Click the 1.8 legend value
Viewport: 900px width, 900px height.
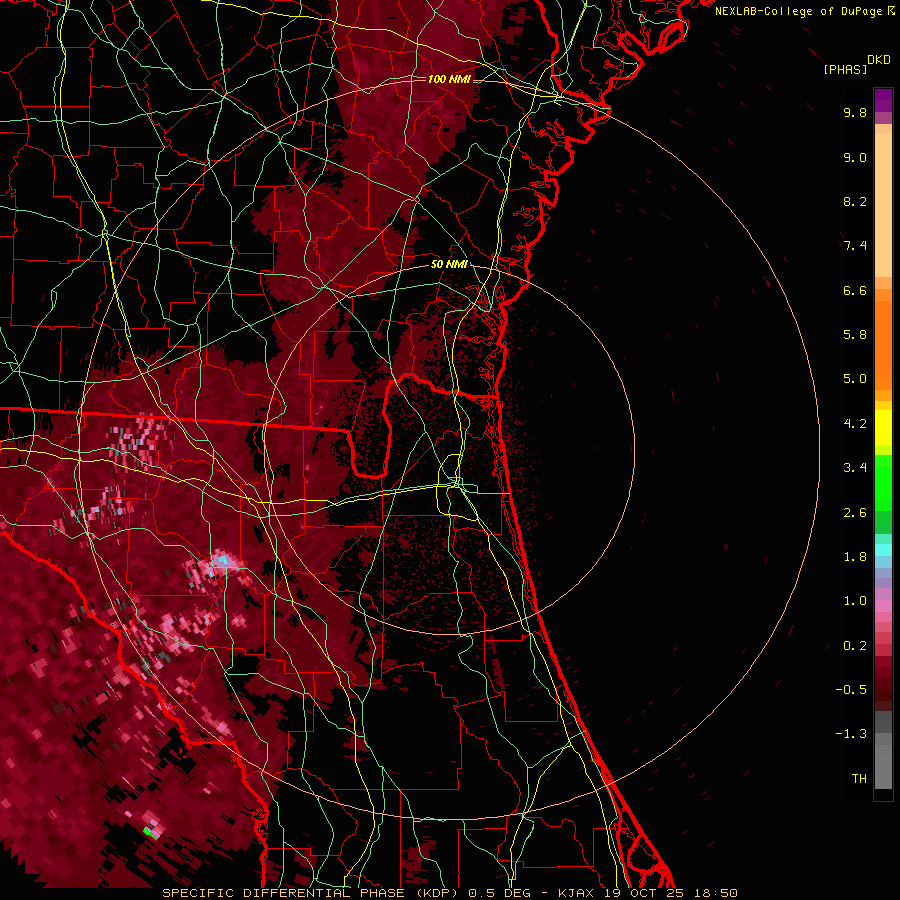pos(855,557)
